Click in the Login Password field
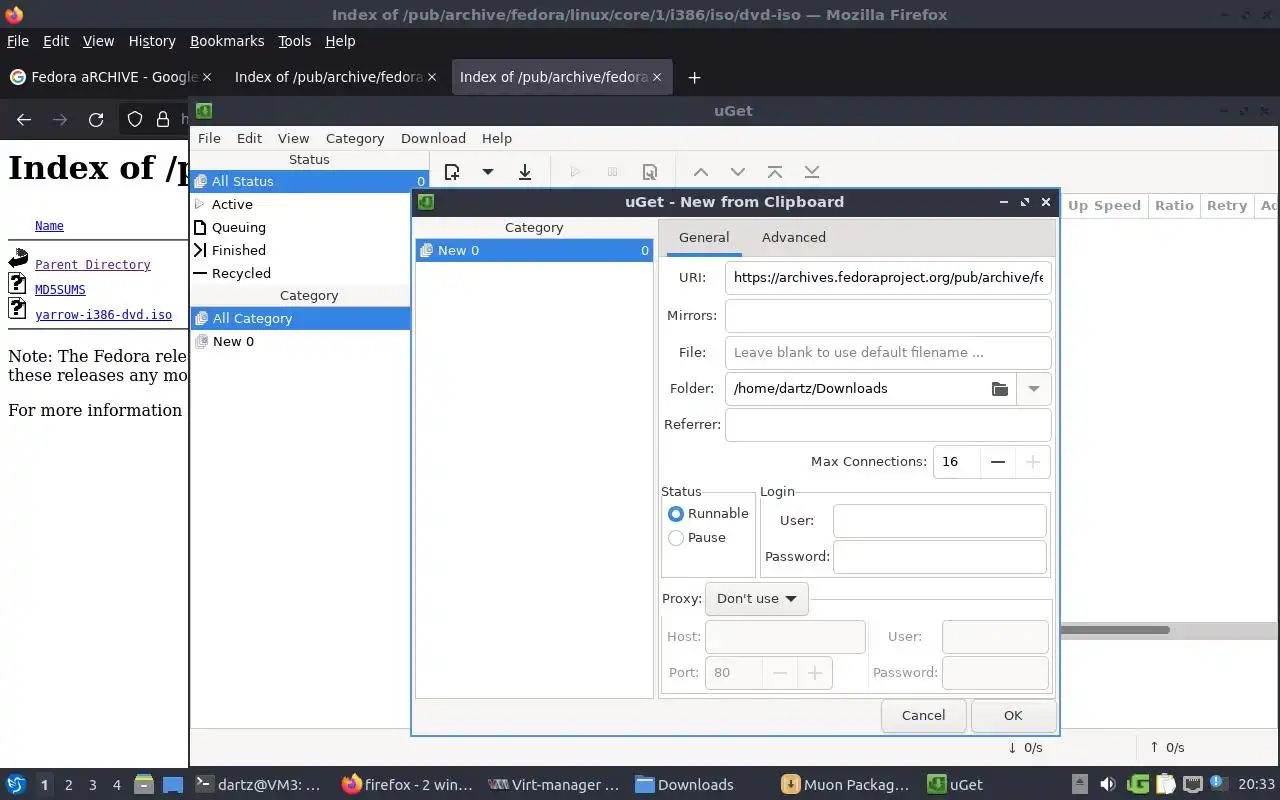The width and height of the screenshot is (1280, 800). 939,557
